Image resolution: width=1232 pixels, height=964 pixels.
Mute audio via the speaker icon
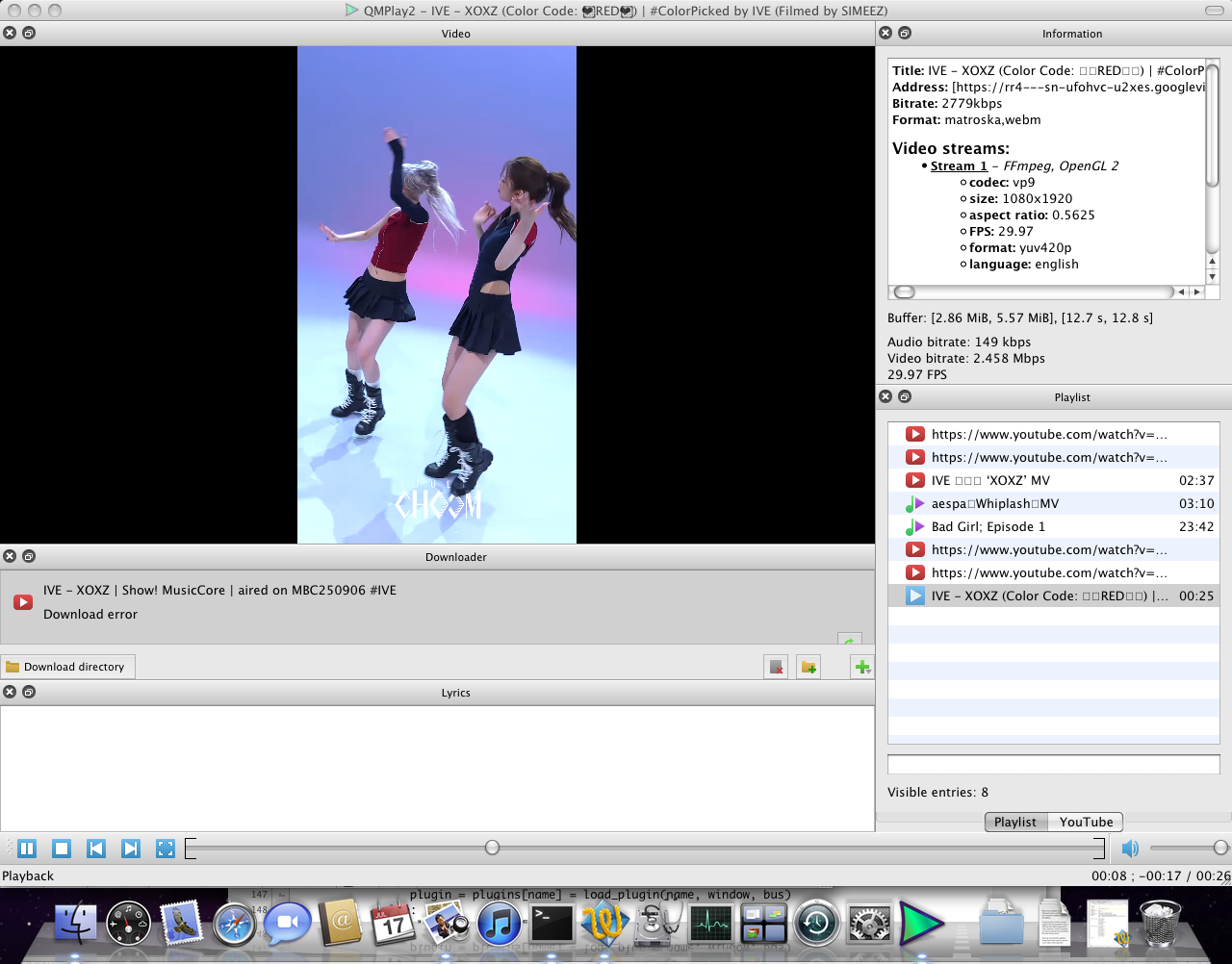click(1130, 848)
